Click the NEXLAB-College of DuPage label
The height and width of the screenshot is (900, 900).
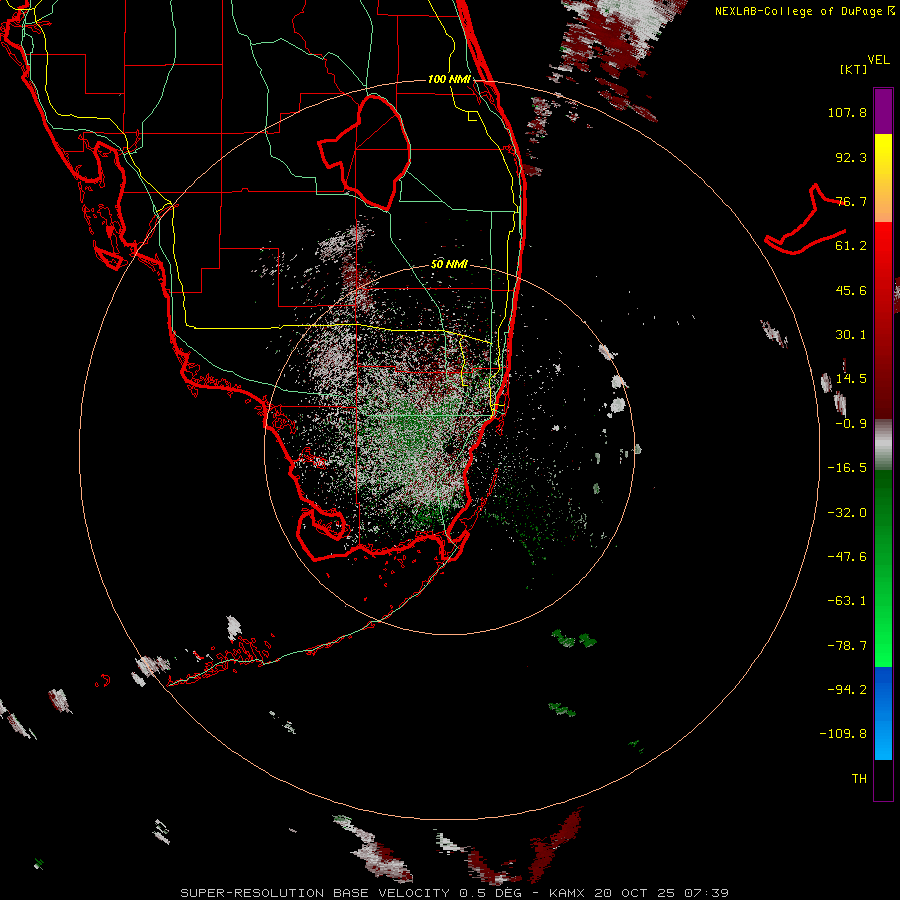click(x=804, y=11)
